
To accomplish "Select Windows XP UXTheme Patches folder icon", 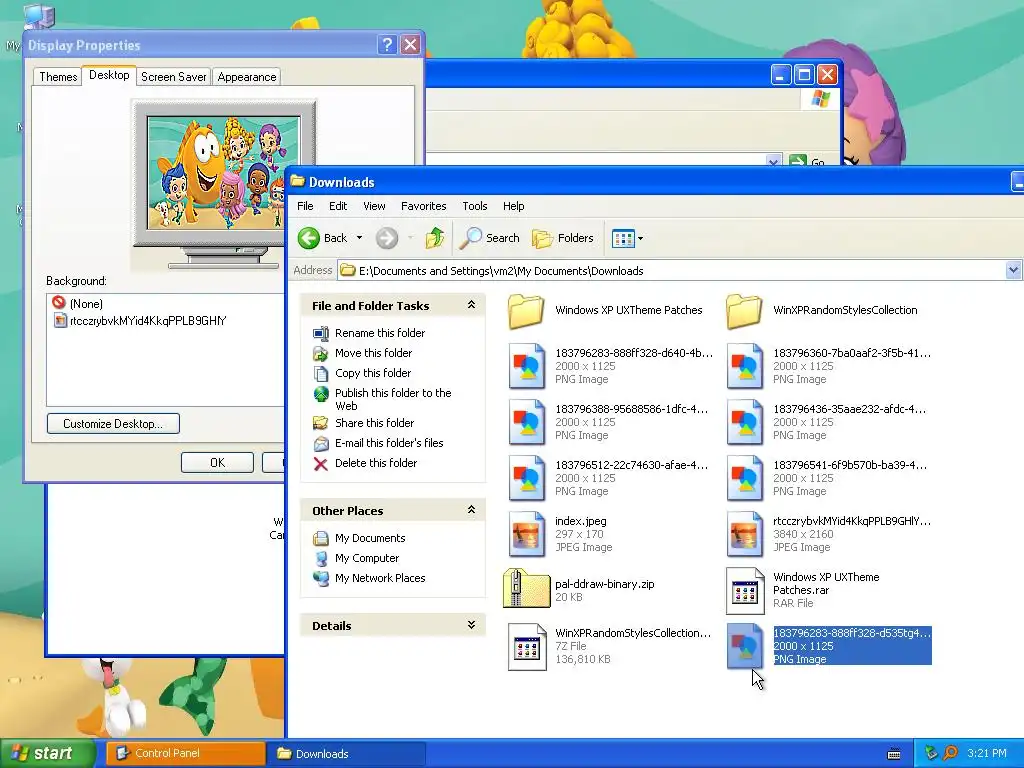I will 526,310.
